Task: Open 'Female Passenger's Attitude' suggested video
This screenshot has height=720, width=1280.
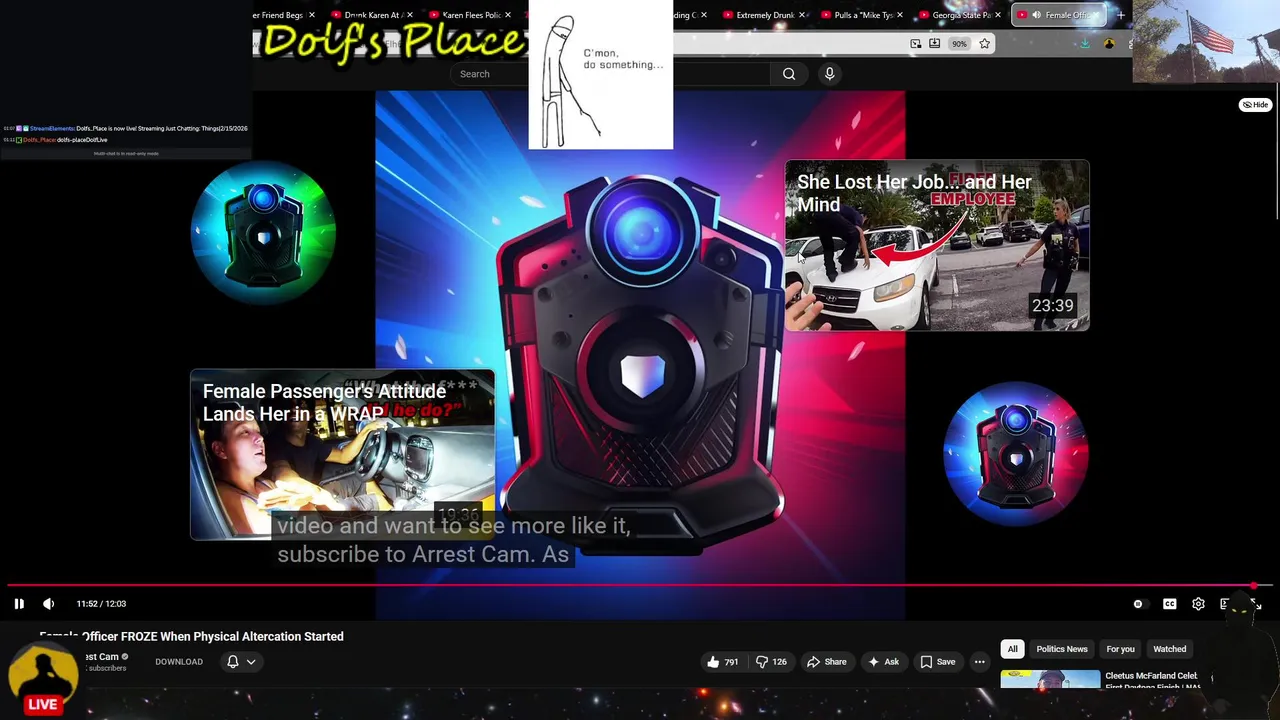Action: click(342, 455)
